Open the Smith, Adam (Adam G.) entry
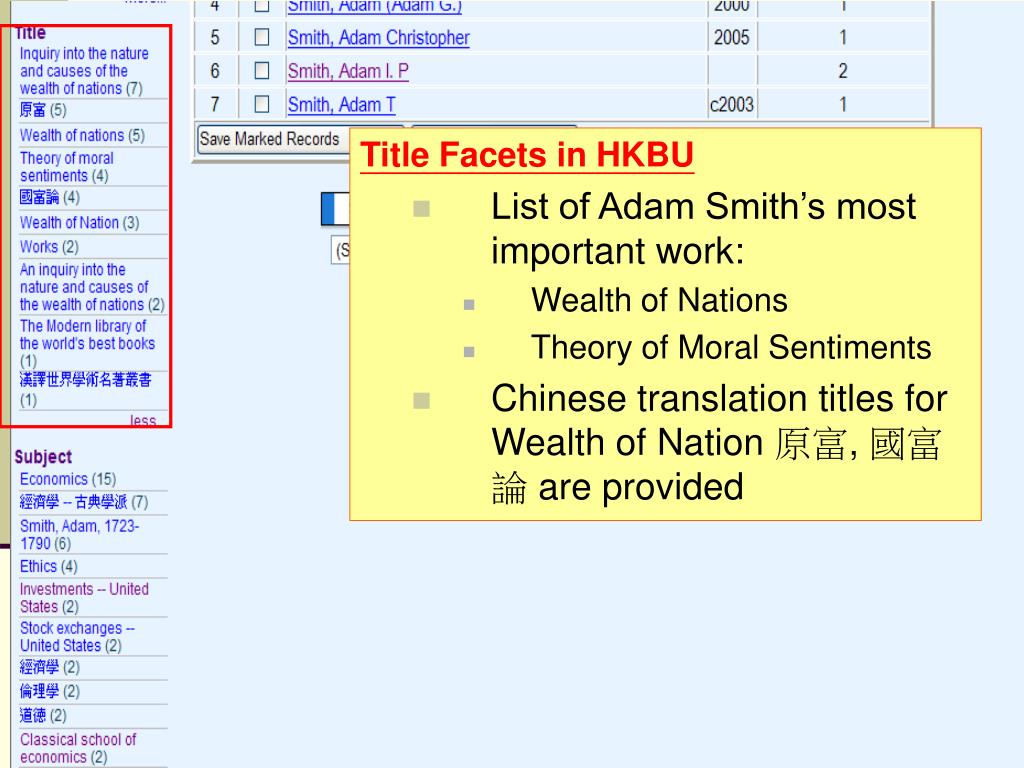Screen dimensions: 1024x768 (374, 7)
